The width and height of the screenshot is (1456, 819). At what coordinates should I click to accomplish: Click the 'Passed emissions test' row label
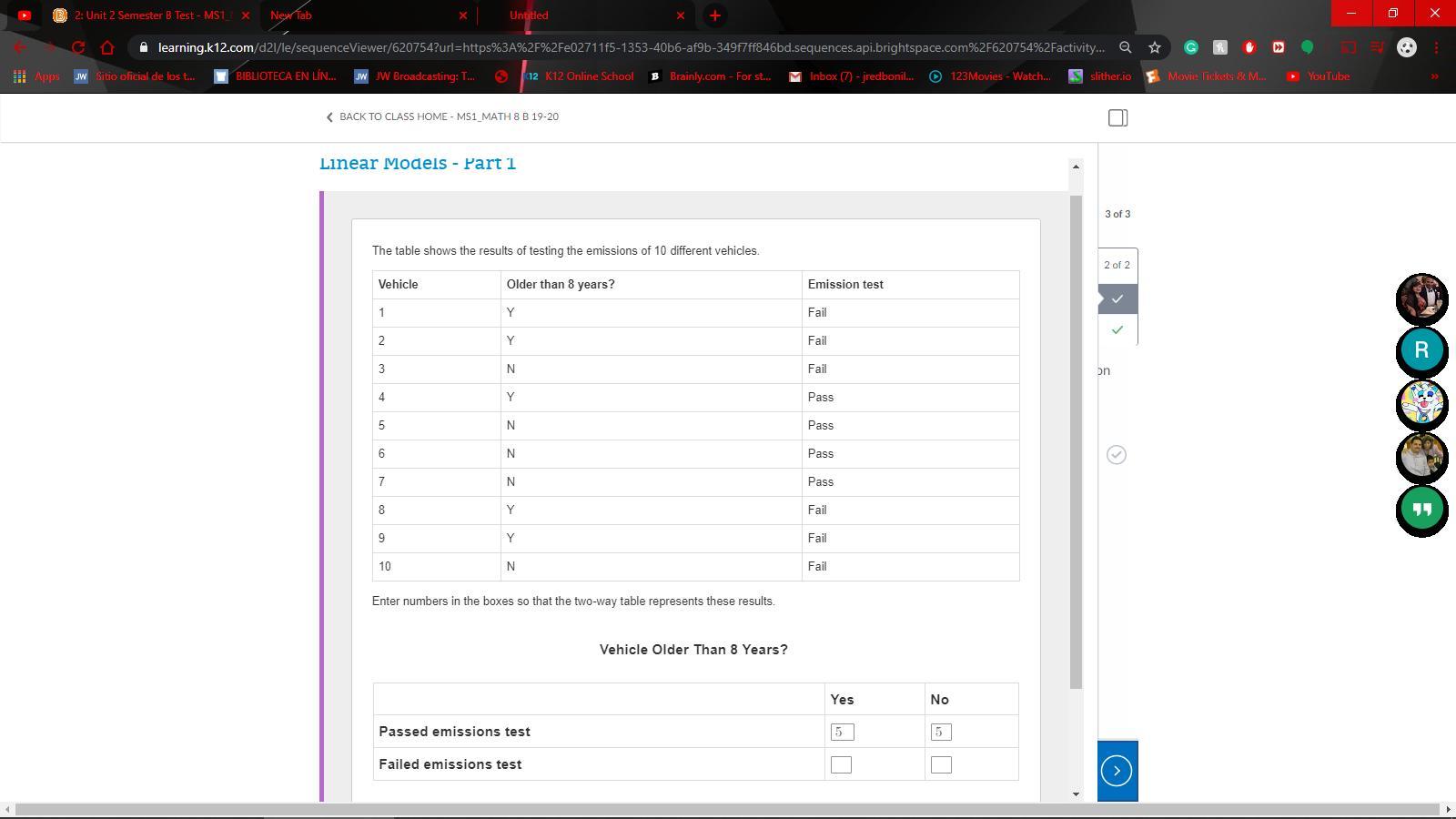pos(455,732)
